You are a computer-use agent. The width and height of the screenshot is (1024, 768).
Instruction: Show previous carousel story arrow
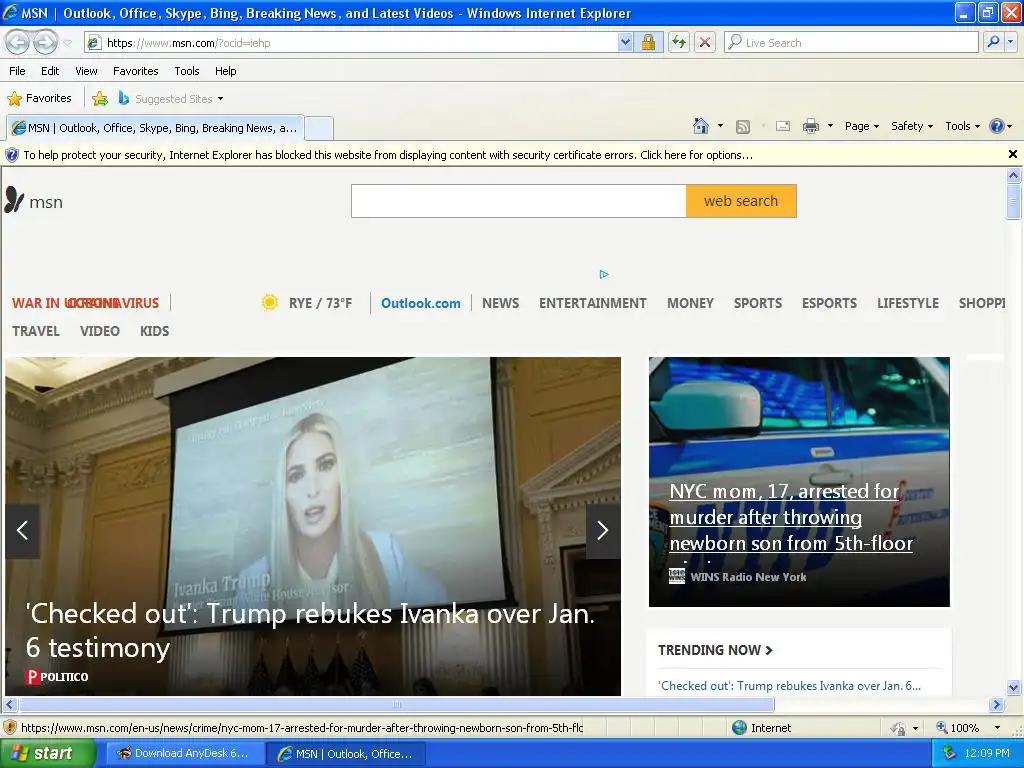[23, 530]
